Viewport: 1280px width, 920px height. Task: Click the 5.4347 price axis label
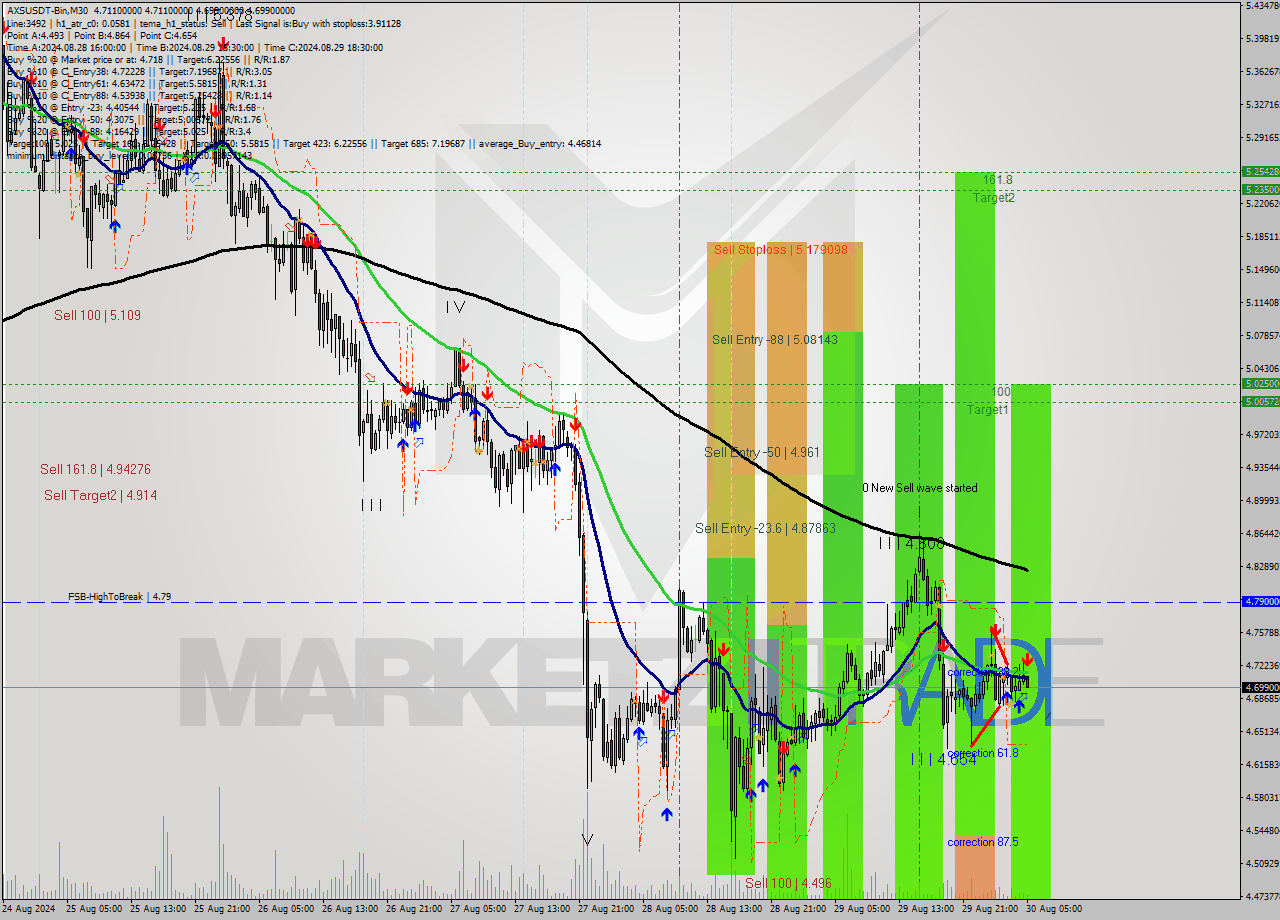1262,6
